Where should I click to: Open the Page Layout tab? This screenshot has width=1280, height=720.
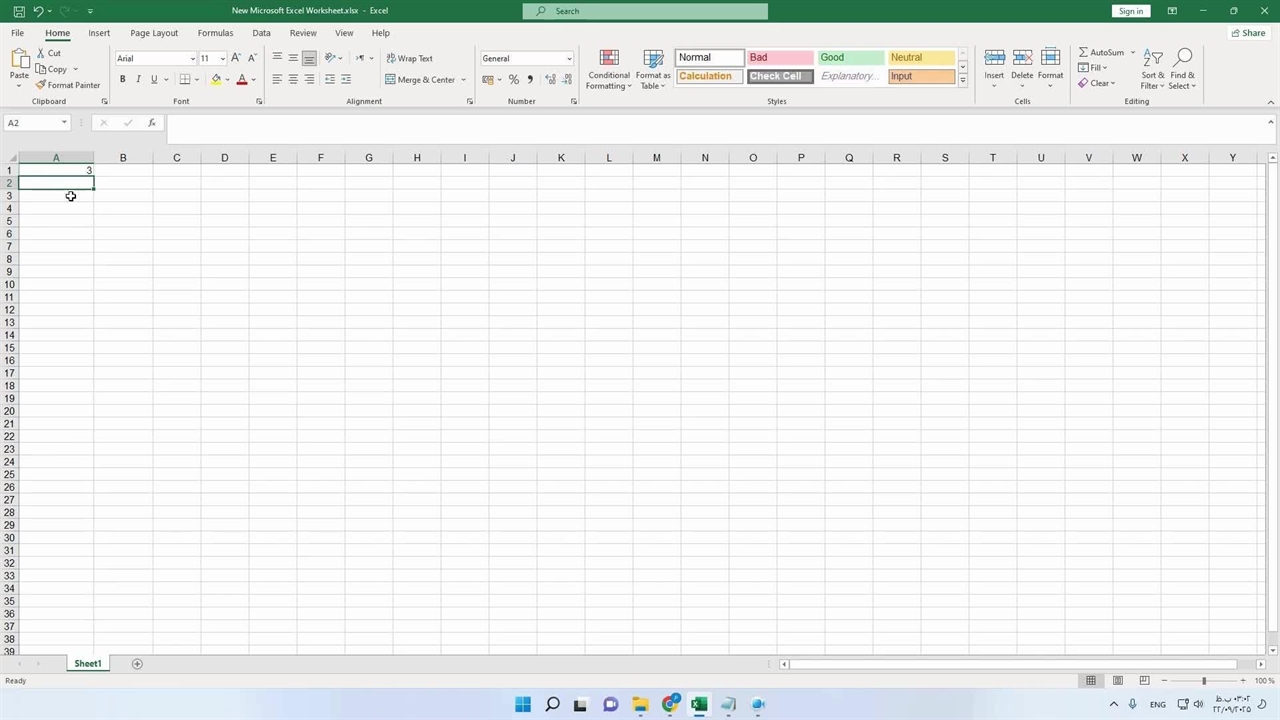pyautogui.click(x=154, y=33)
